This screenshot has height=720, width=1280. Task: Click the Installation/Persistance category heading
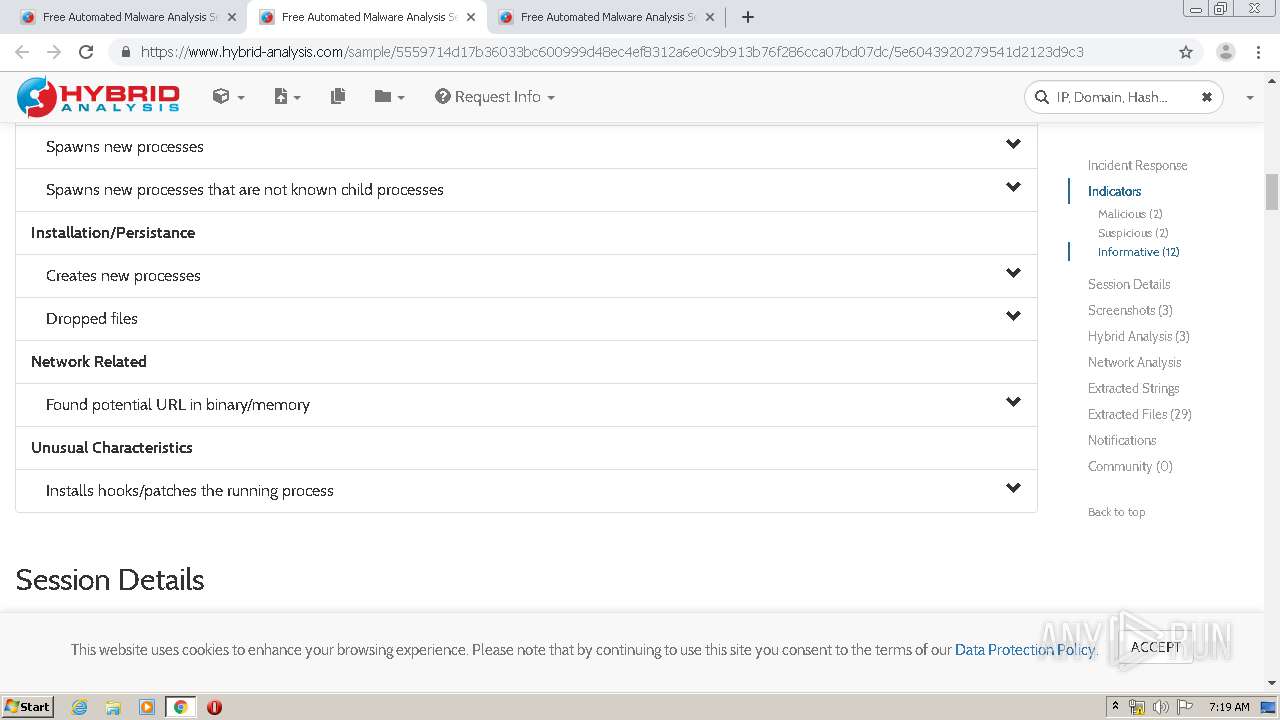pos(113,233)
